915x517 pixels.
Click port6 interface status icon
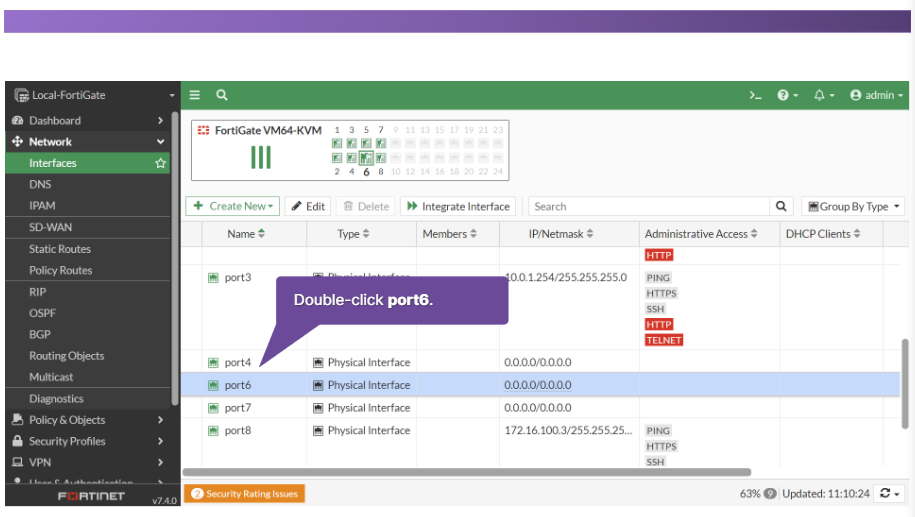[213, 385]
